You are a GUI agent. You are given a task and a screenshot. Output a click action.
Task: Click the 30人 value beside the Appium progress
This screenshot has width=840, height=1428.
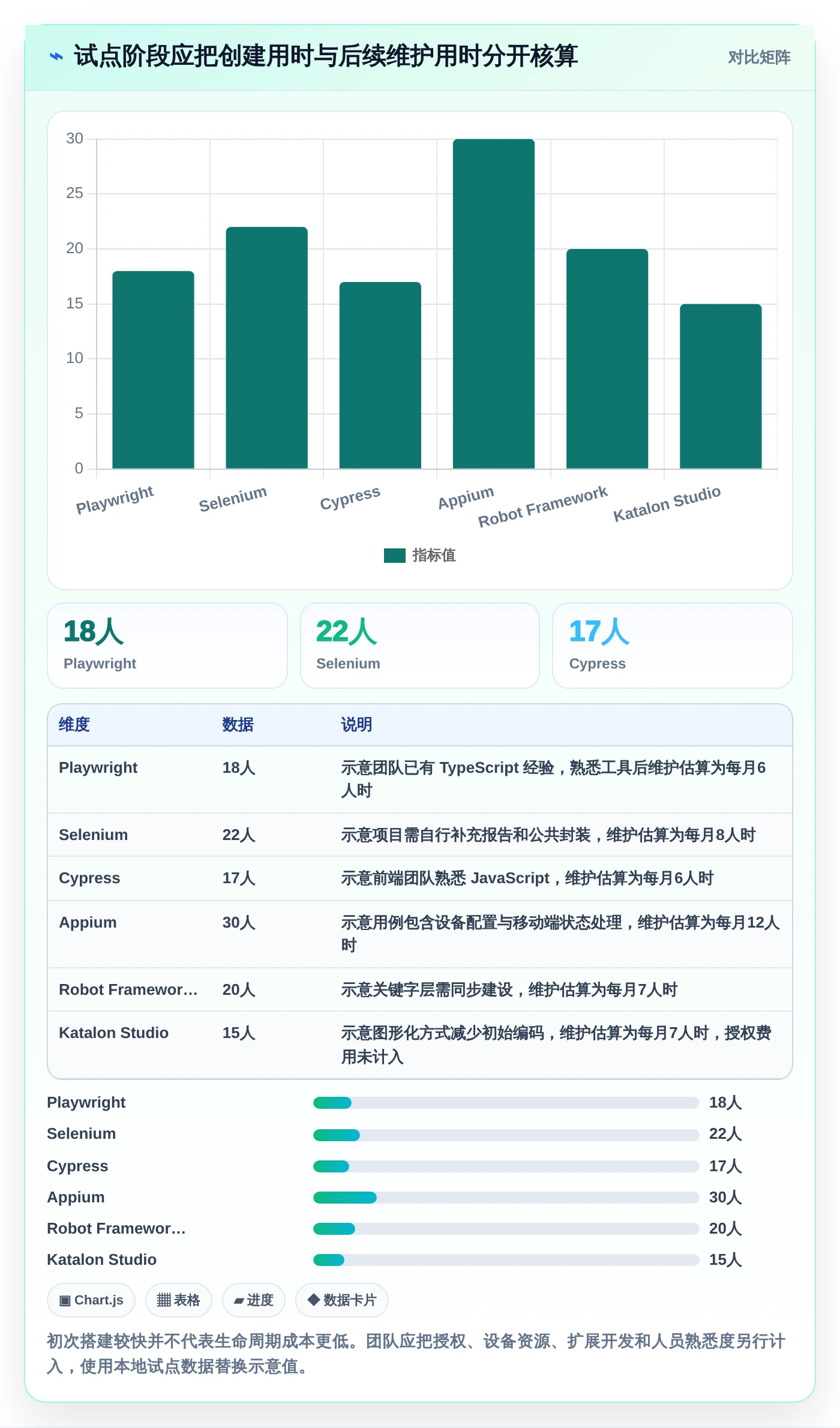725,1198
